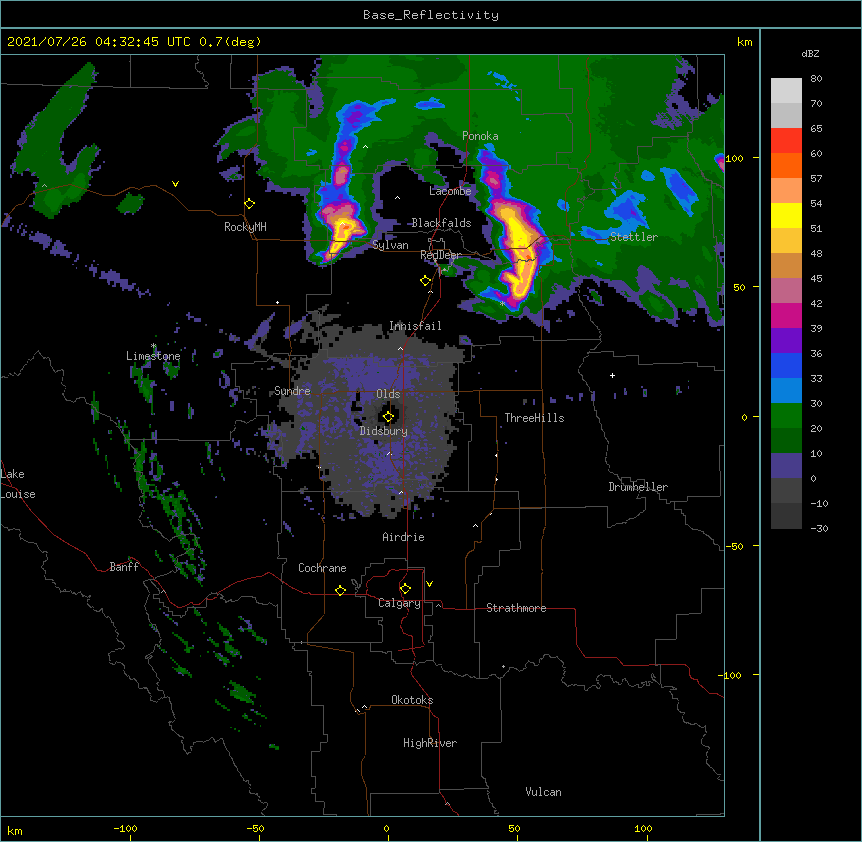Pick the orange 57-60 dBZ legend swatch
The width and height of the screenshot is (862, 842).
click(786, 166)
